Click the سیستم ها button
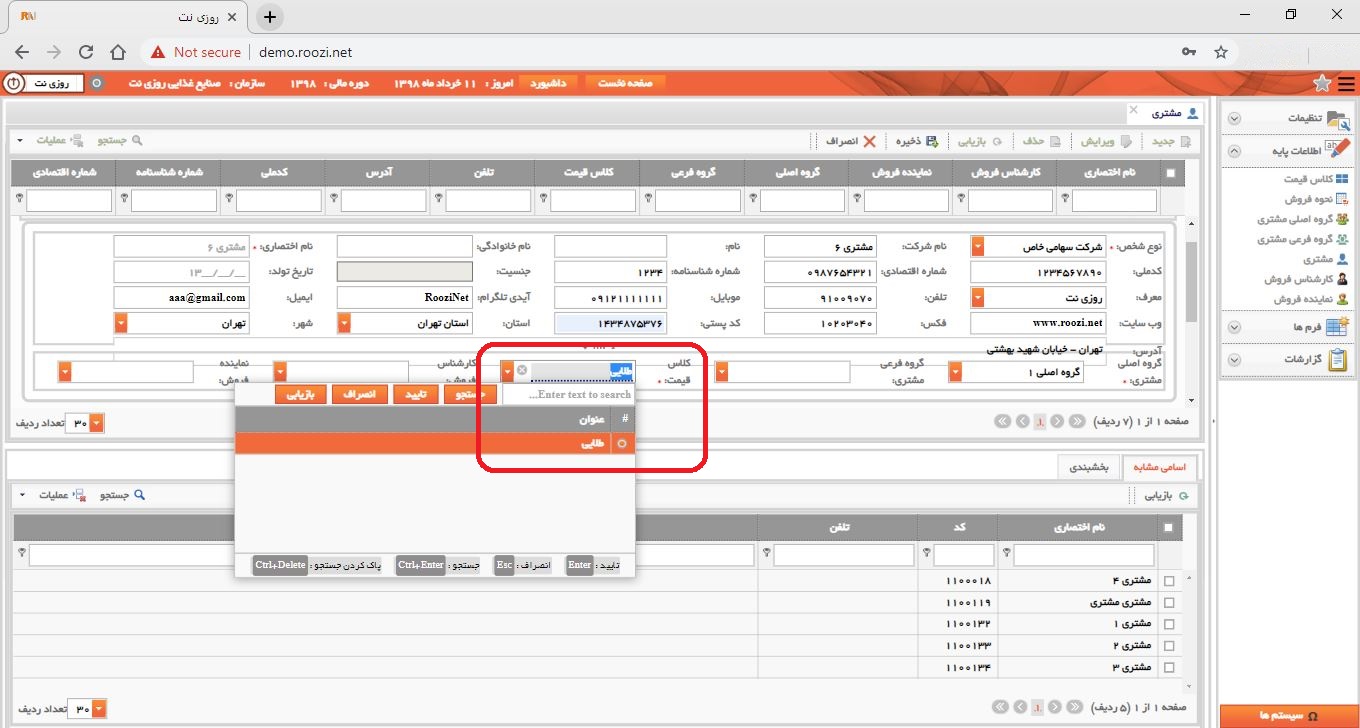The width and height of the screenshot is (1360, 728). pyautogui.click(x=1289, y=716)
